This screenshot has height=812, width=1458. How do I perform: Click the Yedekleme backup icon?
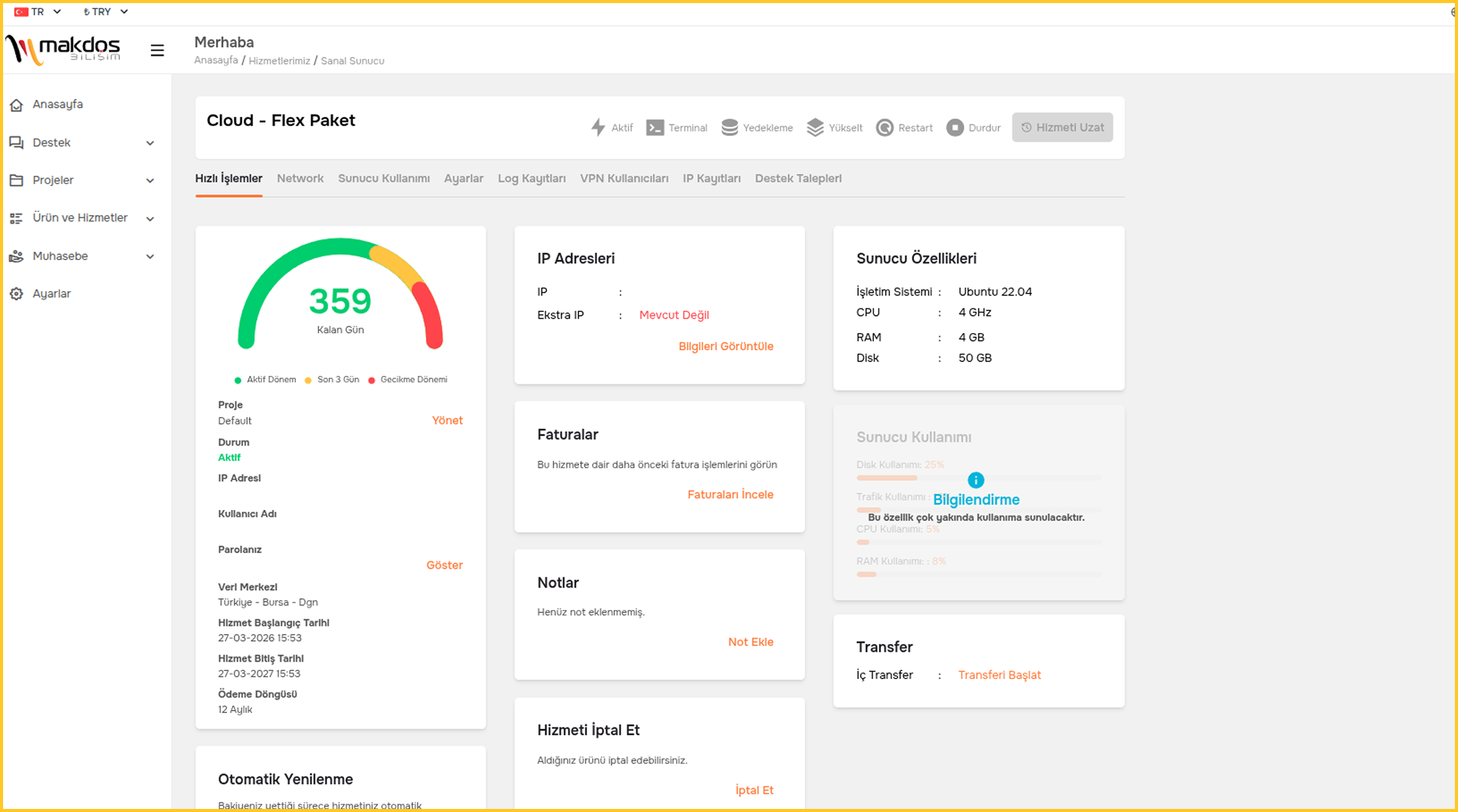pos(729,127)
